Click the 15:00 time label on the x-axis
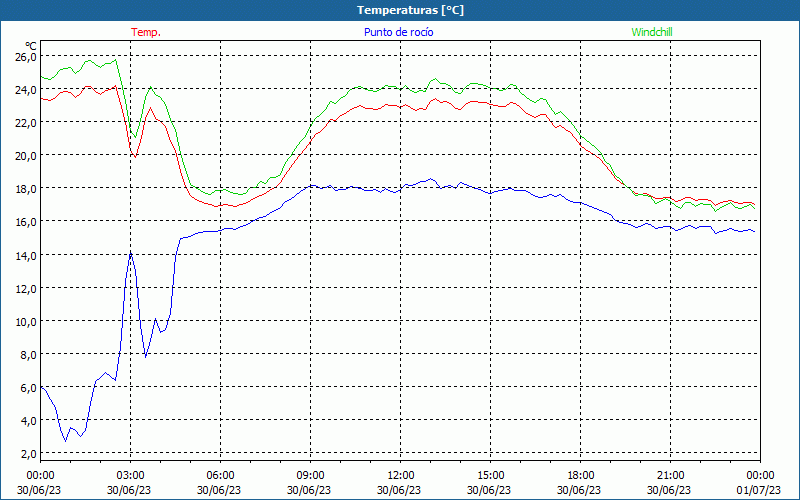The width and height of the screenshot is (800, 500). click(x=490, y=476)
